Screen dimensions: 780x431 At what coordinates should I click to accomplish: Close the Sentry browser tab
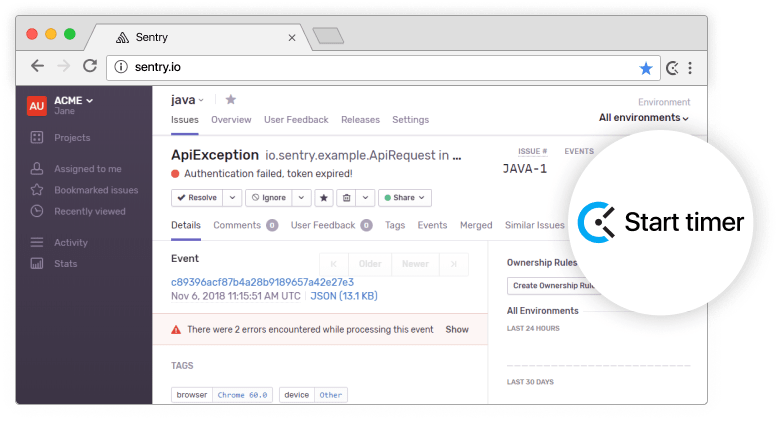point(292,38)
